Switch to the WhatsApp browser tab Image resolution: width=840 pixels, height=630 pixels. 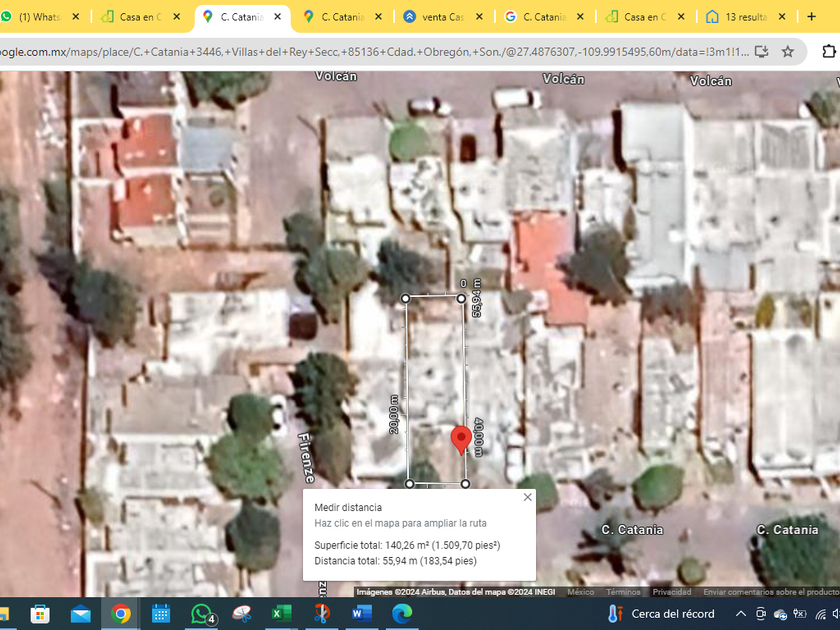coord(38,17)
